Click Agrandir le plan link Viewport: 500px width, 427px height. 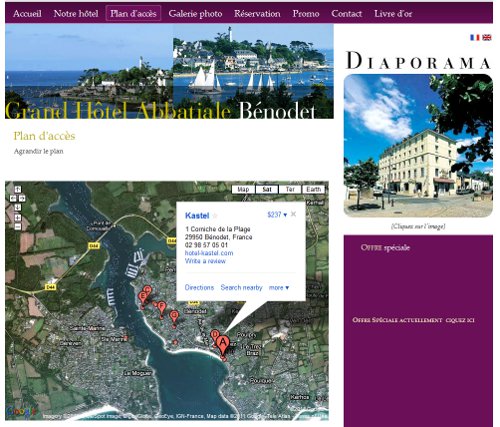pos(39,151)
